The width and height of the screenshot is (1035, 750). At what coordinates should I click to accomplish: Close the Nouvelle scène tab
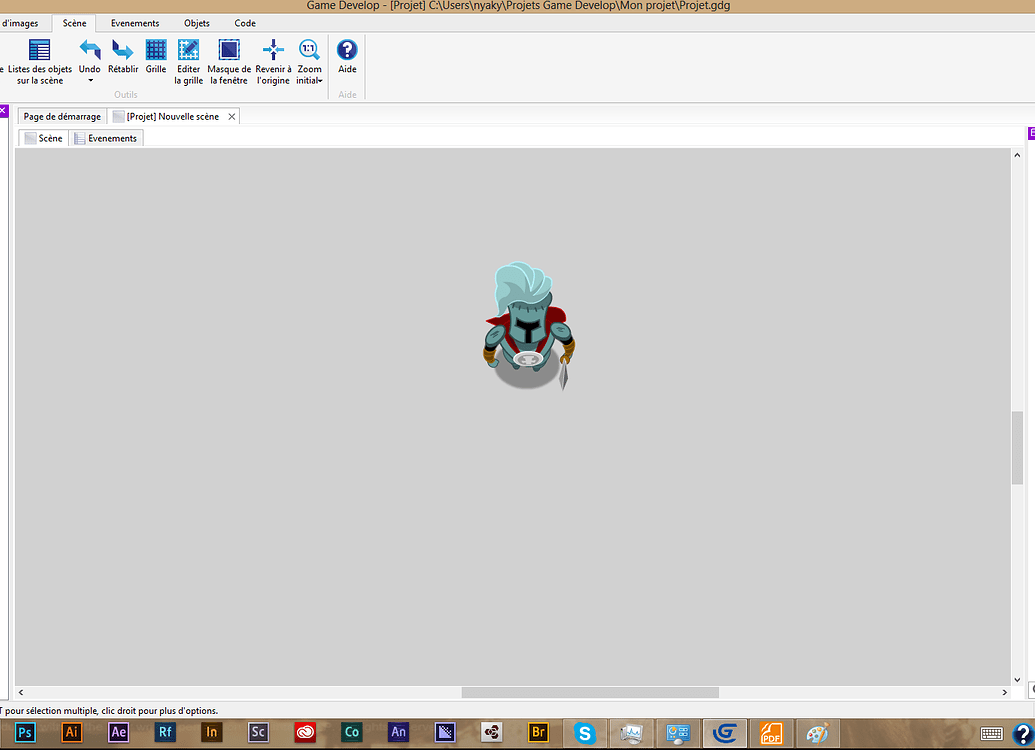[x=232, y=117]
